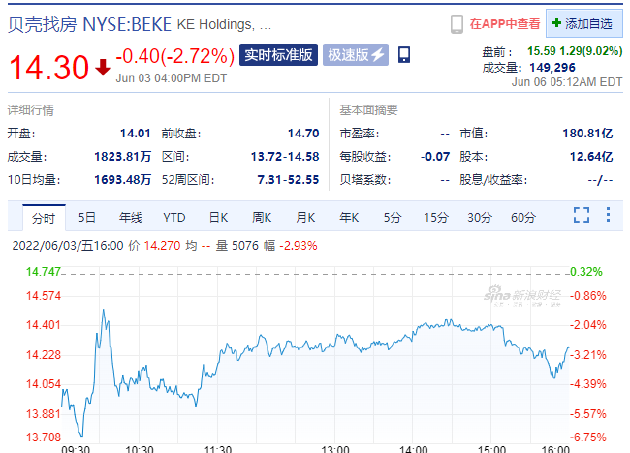Click the 详细行情 section heading

point(31,110)
